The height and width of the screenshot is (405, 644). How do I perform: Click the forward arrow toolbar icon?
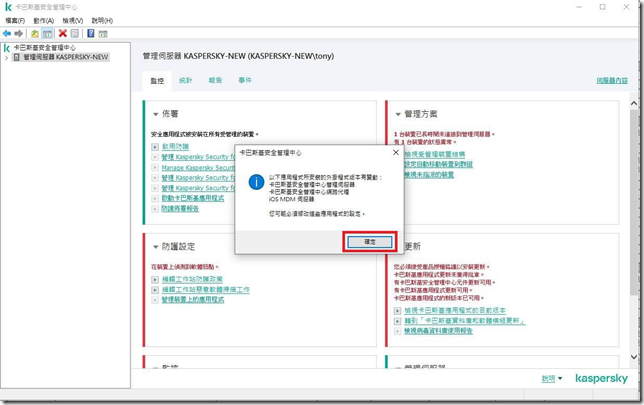coord(19,34)
